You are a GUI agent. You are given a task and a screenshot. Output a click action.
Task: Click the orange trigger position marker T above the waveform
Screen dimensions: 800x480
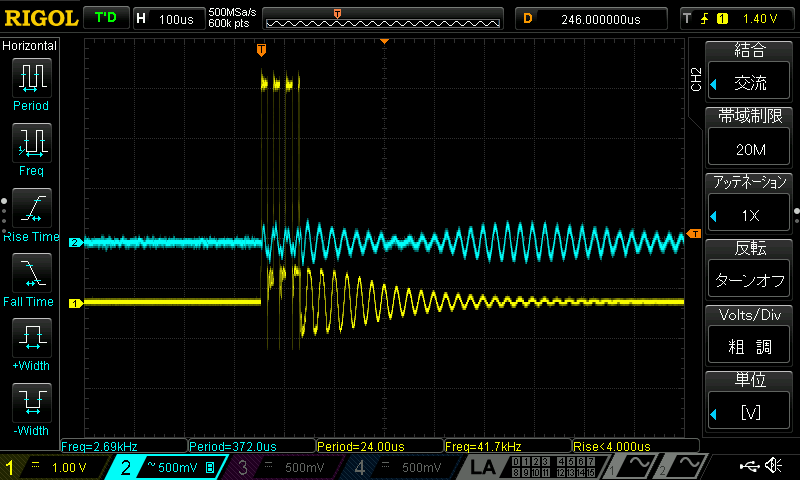[x=261, y=50]
